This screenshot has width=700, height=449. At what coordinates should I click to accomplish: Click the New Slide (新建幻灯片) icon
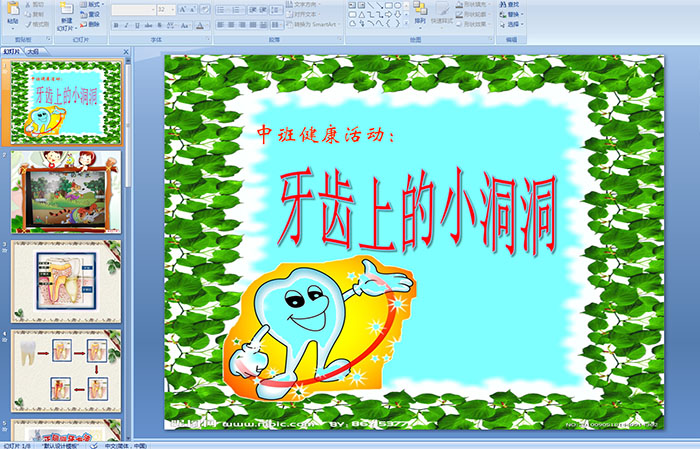pos(66,9)
